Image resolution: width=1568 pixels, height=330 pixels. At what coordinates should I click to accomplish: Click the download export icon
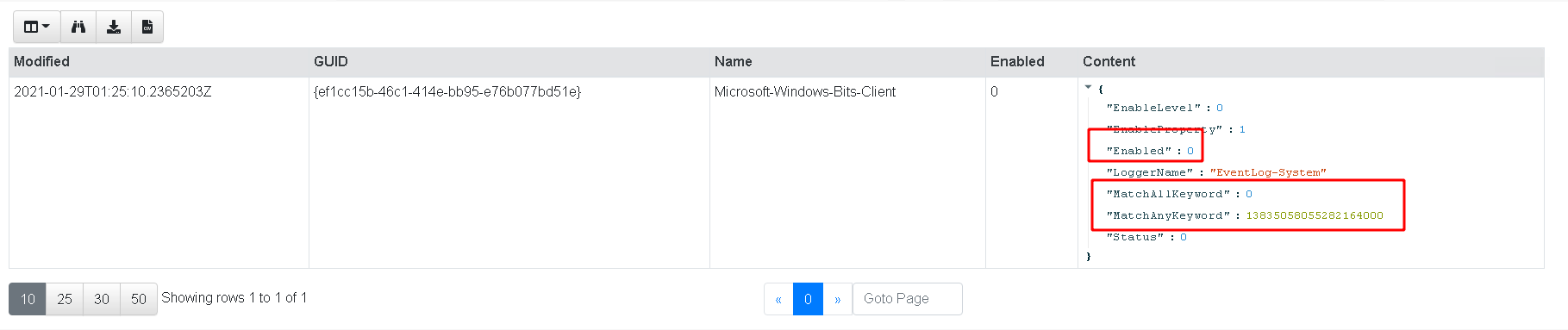(113, 27)
